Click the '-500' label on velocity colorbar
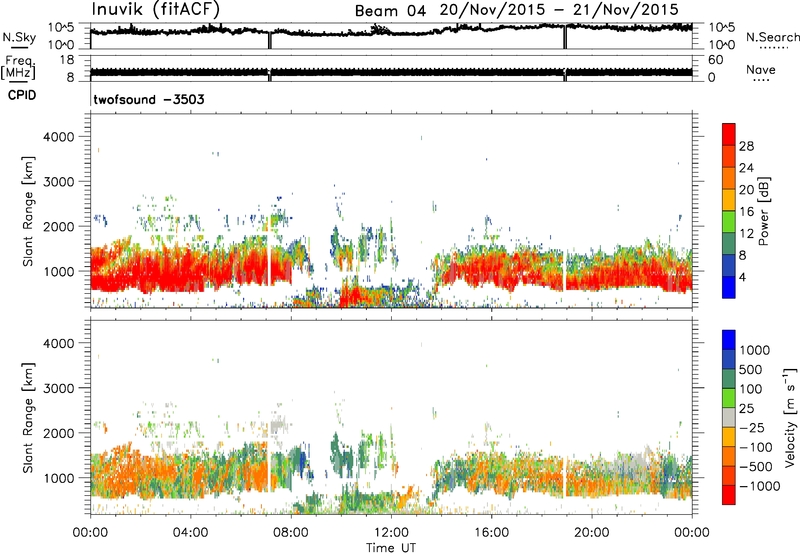The width and height of the screenshot is (800, 554). point(756,467)
